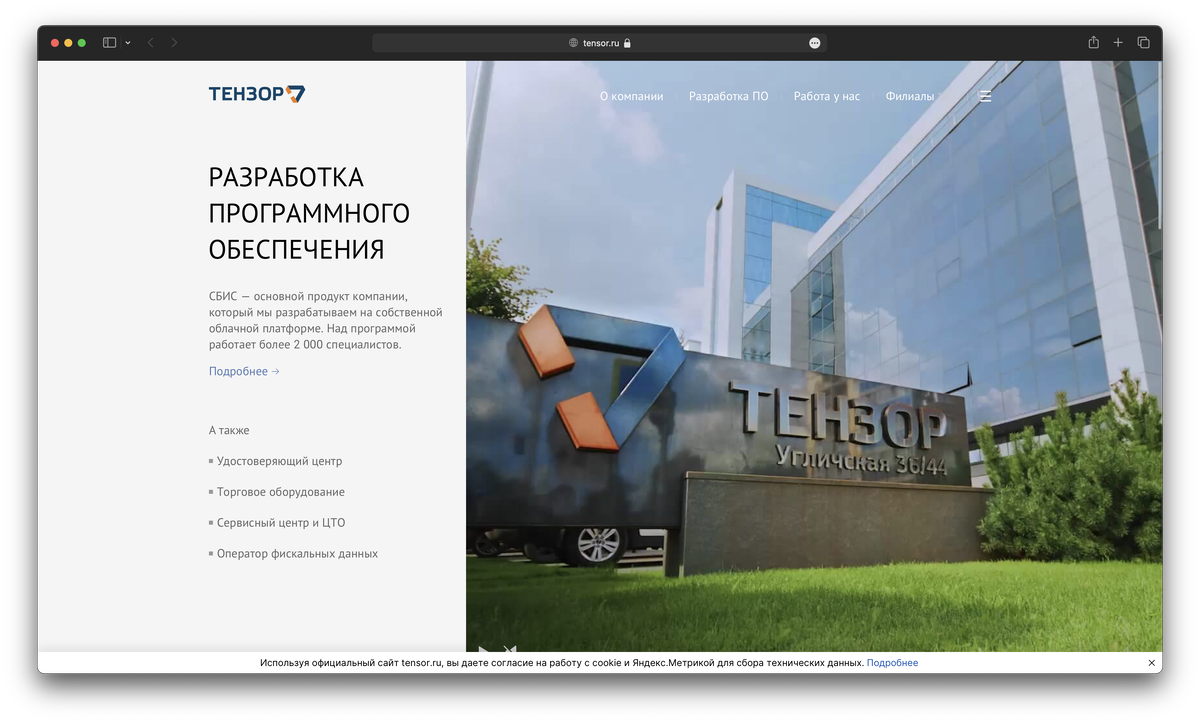Click the padlock icon next to tensor.ru
Image resolution: width=1200 pixels, height=723 pixels.
tap(627, 43)
